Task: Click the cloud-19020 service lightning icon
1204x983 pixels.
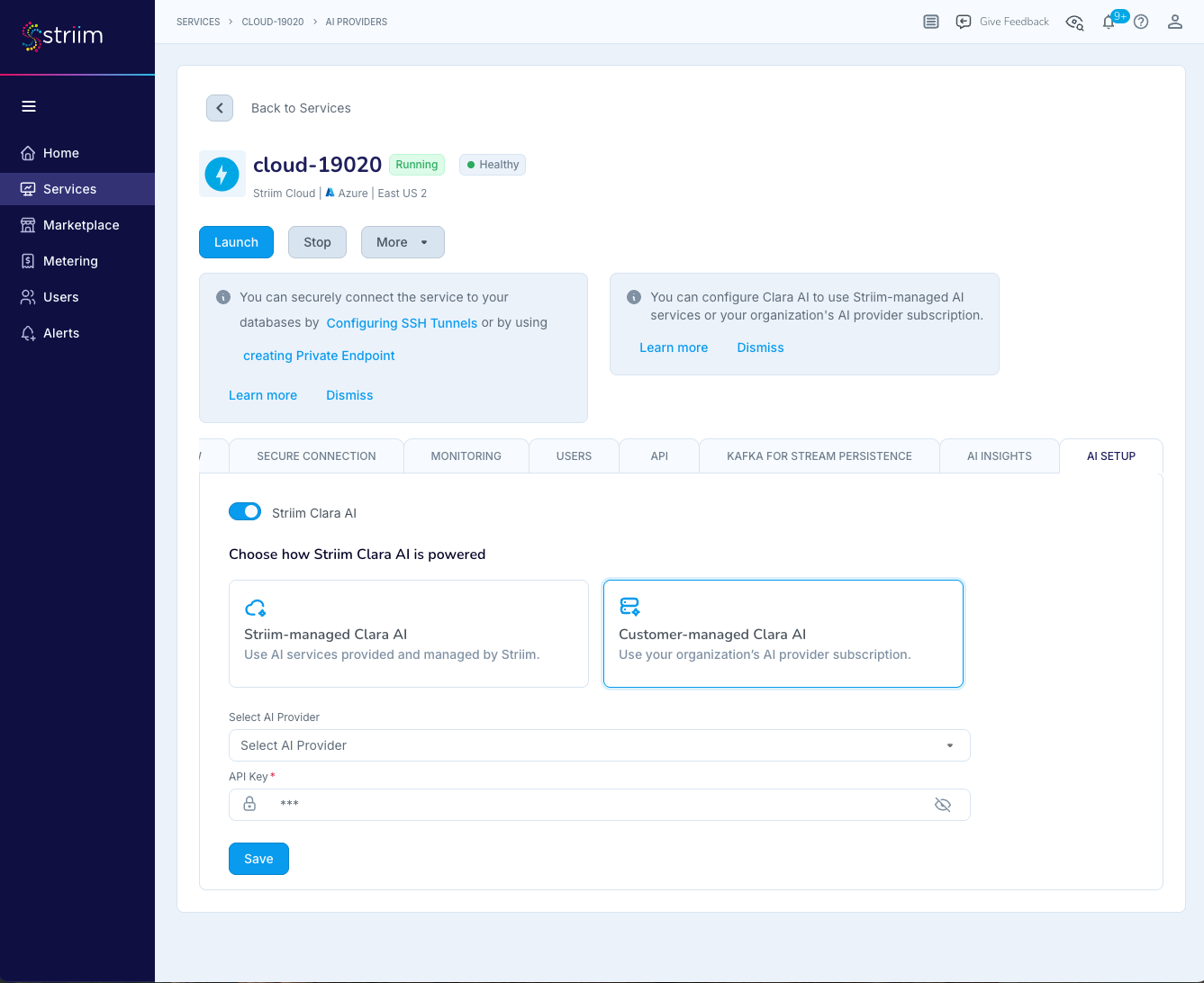Action: click(222, 174)
